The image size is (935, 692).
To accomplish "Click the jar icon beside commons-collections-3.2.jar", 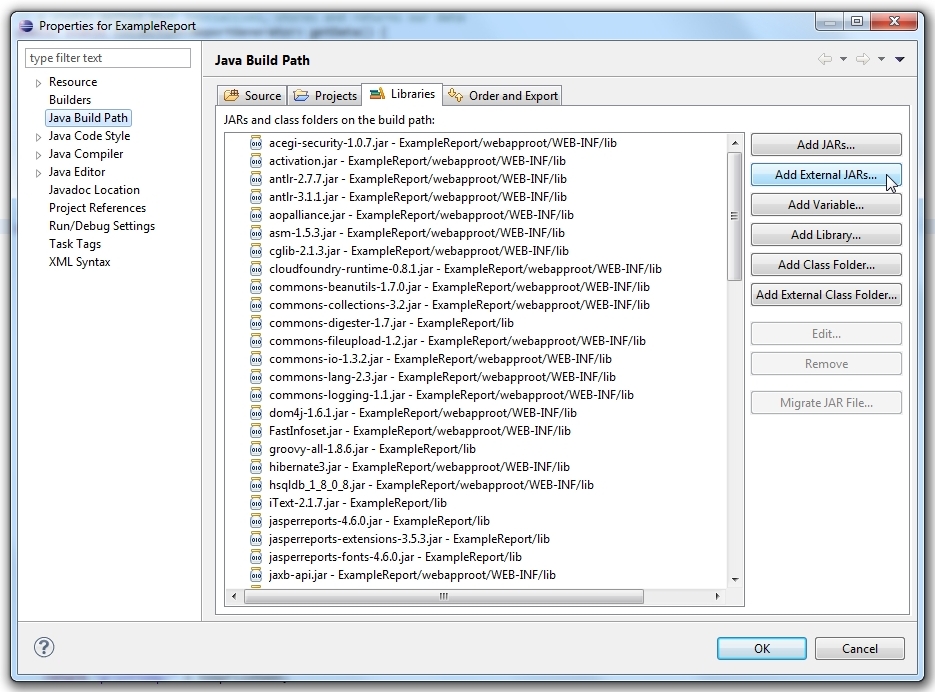I will pyautogui.click(x=256, y=305).
